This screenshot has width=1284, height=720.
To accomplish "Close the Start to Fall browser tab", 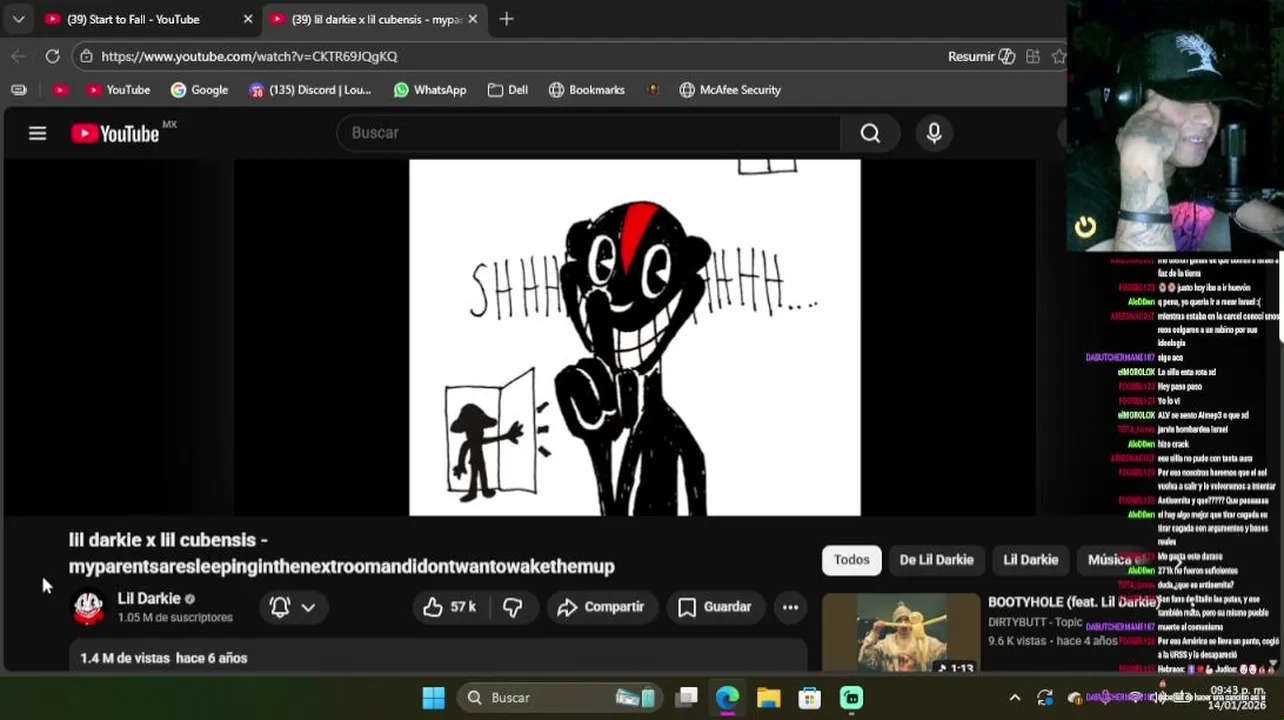I will (x=248, y=19).
